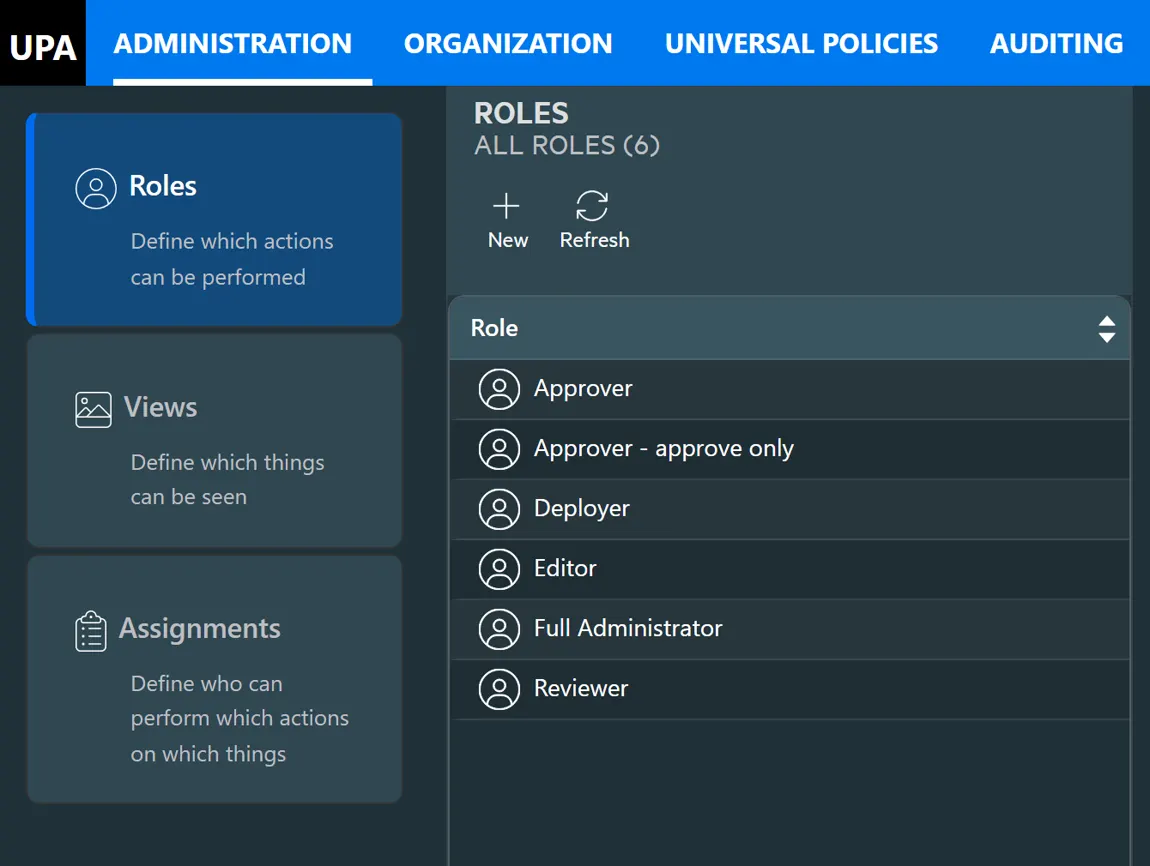The height and width of the screenshot is (866, 1150).
Task: Click the Refresh arrows icon
Action: [592, 206]
